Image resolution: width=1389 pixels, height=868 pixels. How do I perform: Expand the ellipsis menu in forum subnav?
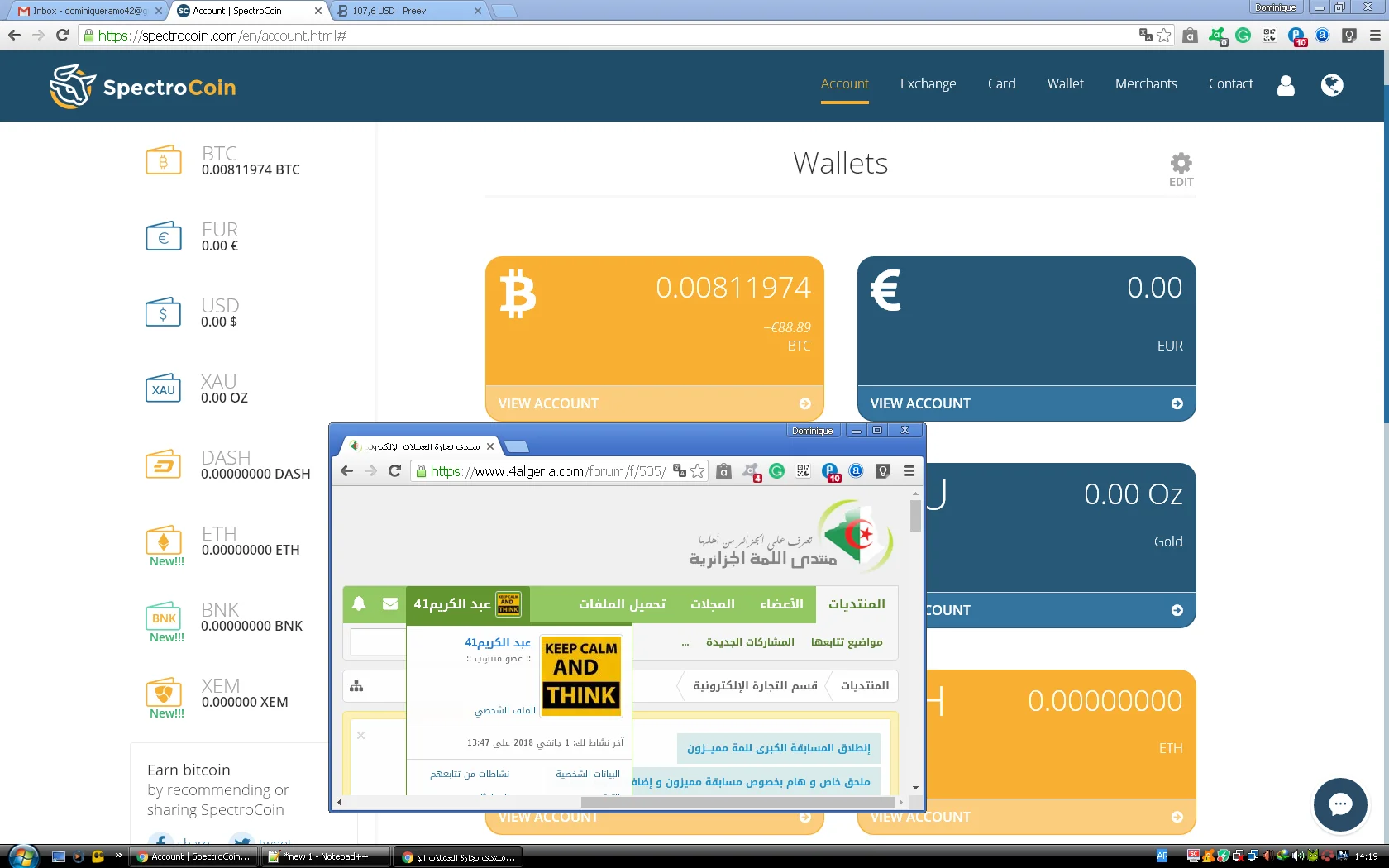click(x=685, y=643)
